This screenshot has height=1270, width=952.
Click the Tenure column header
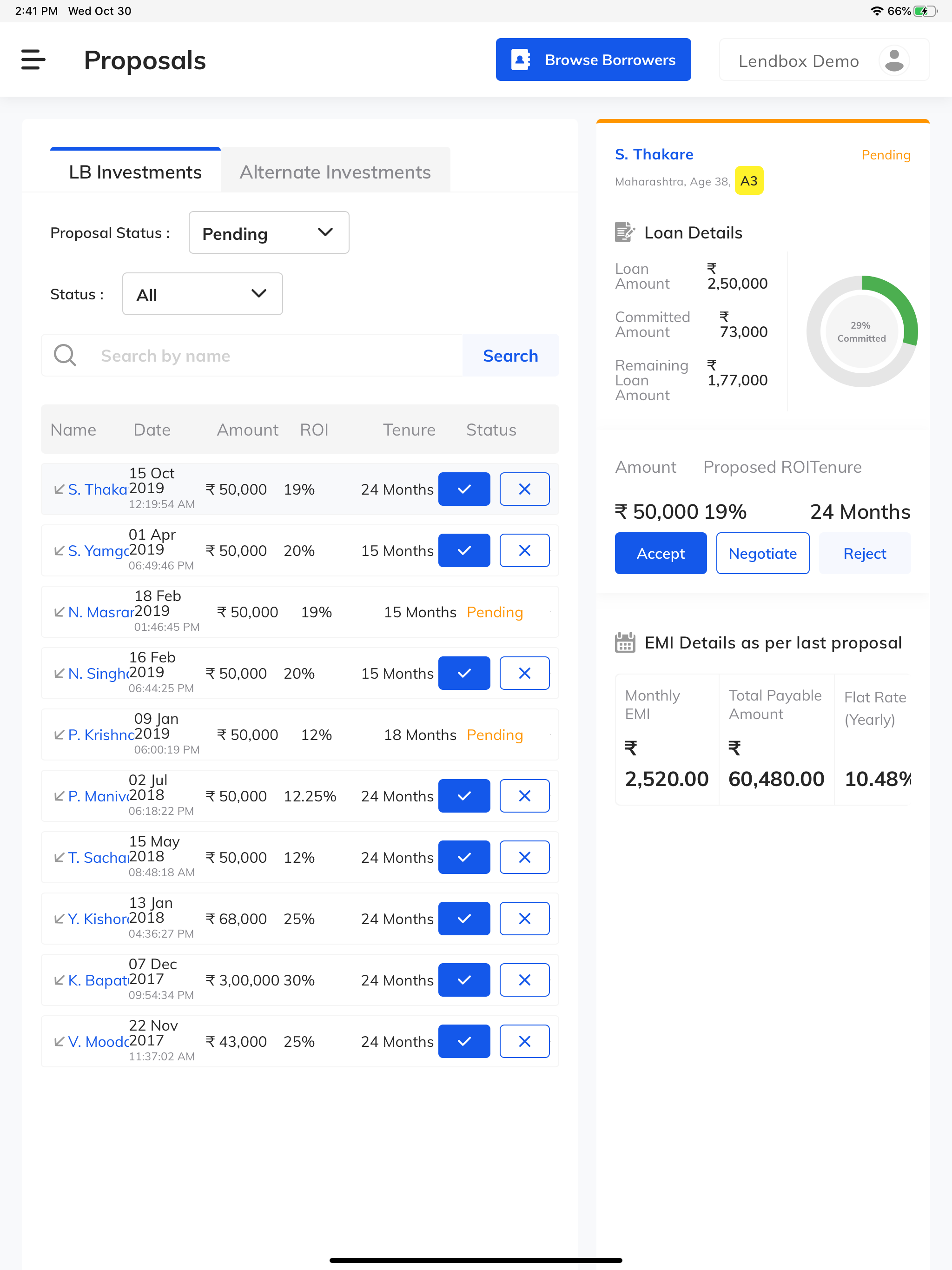pyautogui.click(x=409, y=430)
